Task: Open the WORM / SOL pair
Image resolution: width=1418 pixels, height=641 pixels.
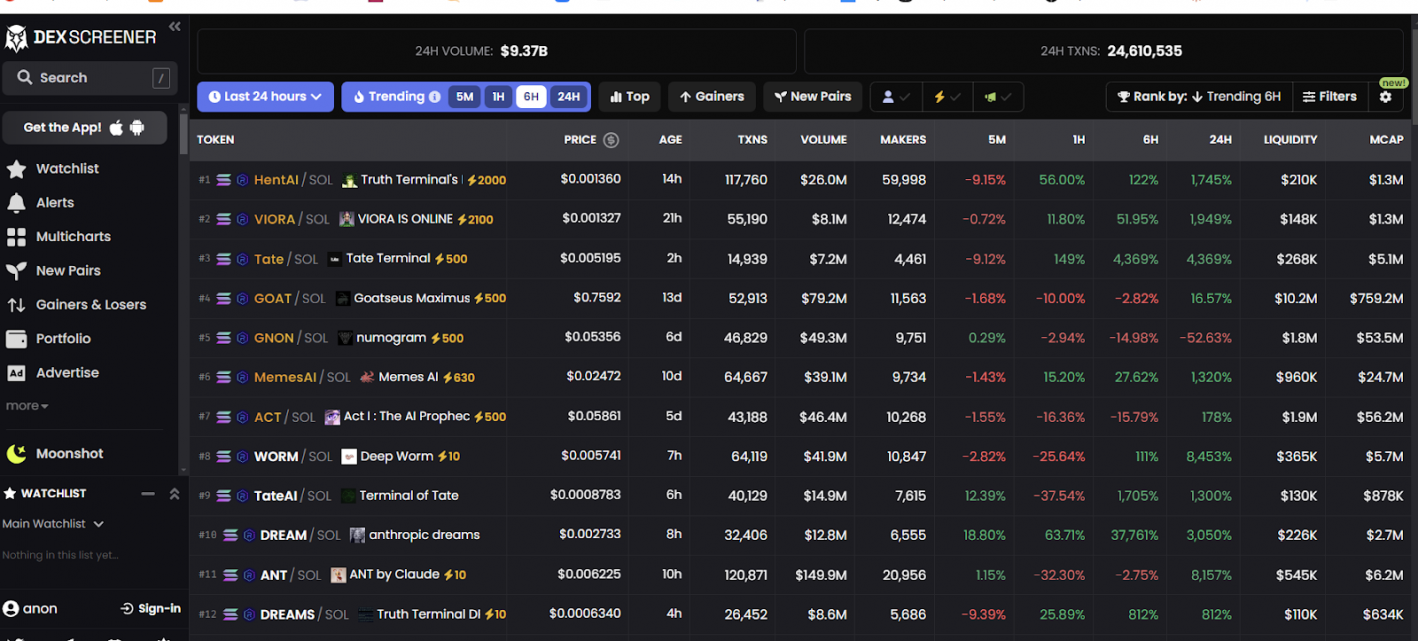Action: point(293,456)
